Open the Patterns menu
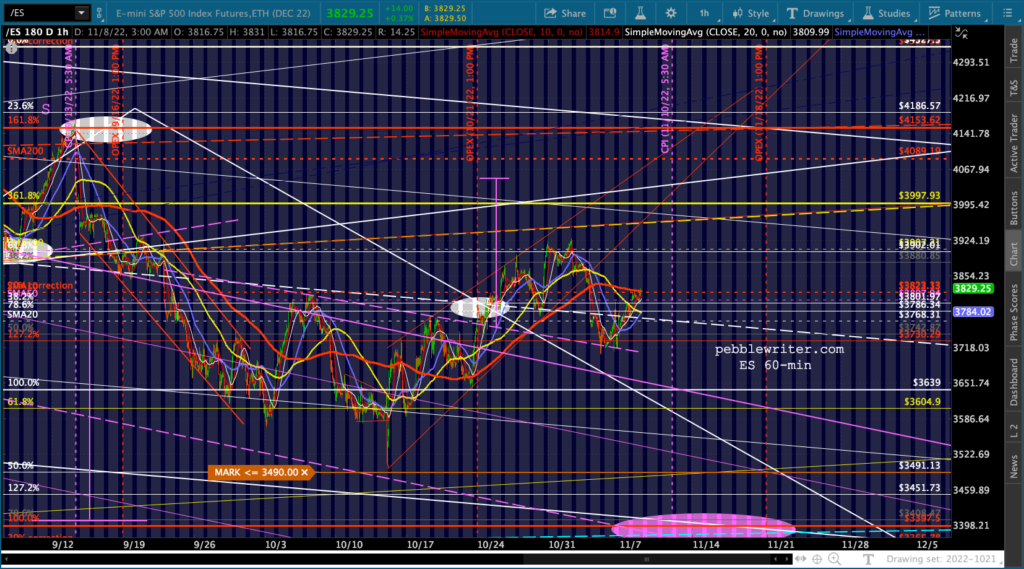 (x=955, y=13)
